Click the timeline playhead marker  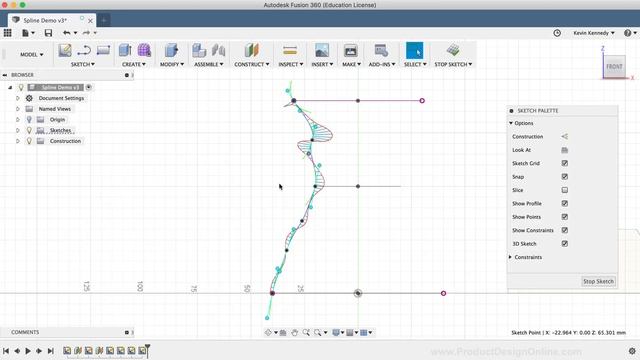[x=148, y=350]
